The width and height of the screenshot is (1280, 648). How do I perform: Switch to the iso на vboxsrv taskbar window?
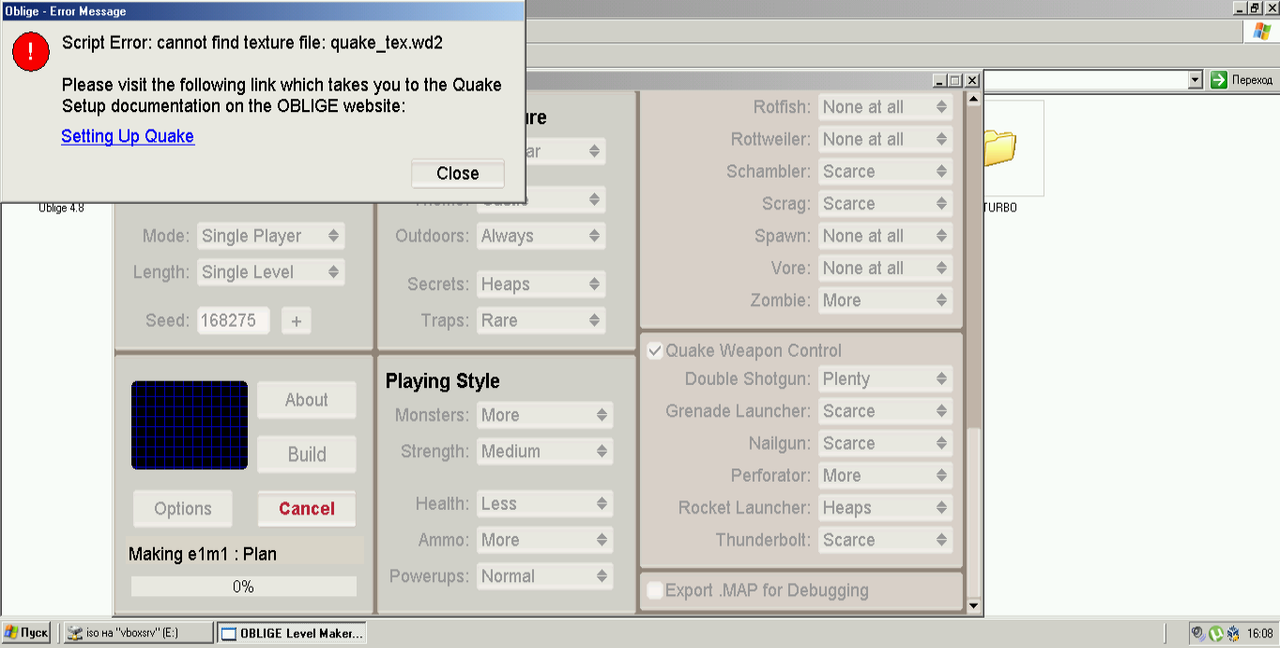(x=138, y=633)
